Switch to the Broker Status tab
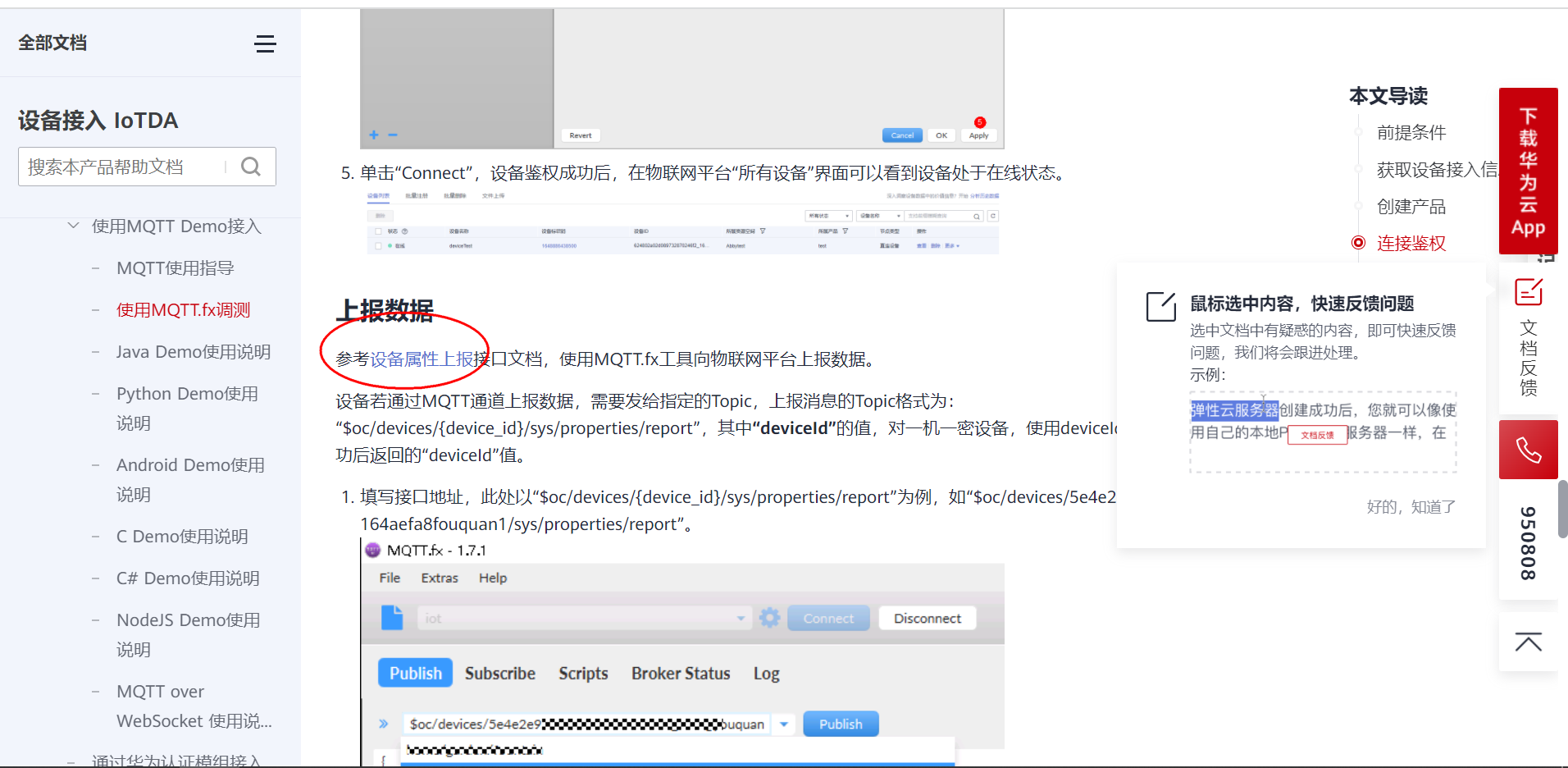Viewport: 1568px width, 768px height. point(681,673)
